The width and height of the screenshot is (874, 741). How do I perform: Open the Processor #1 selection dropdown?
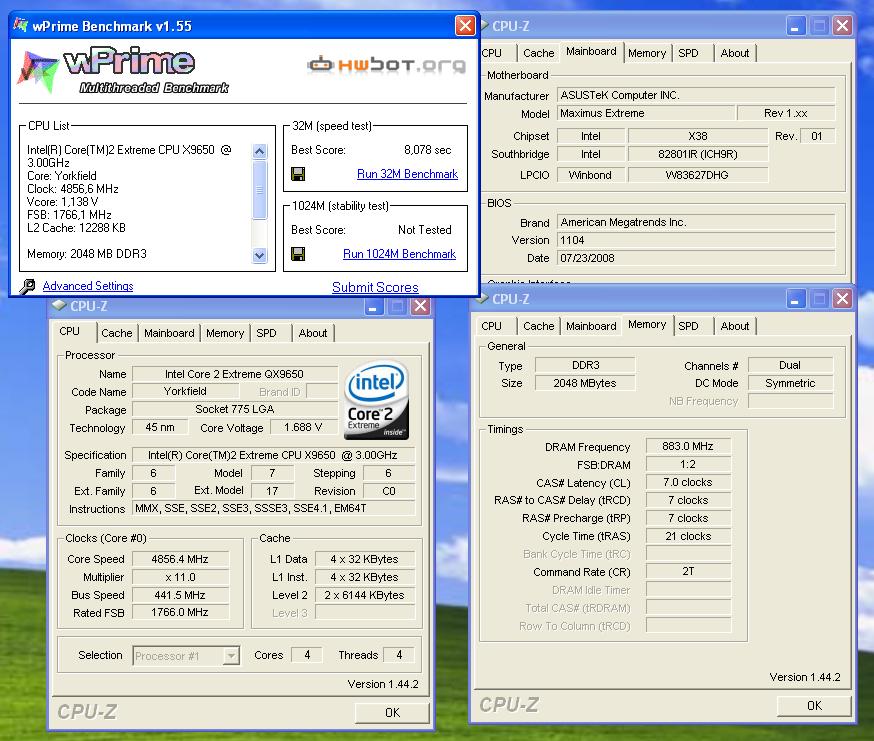(x=231, y=656)
